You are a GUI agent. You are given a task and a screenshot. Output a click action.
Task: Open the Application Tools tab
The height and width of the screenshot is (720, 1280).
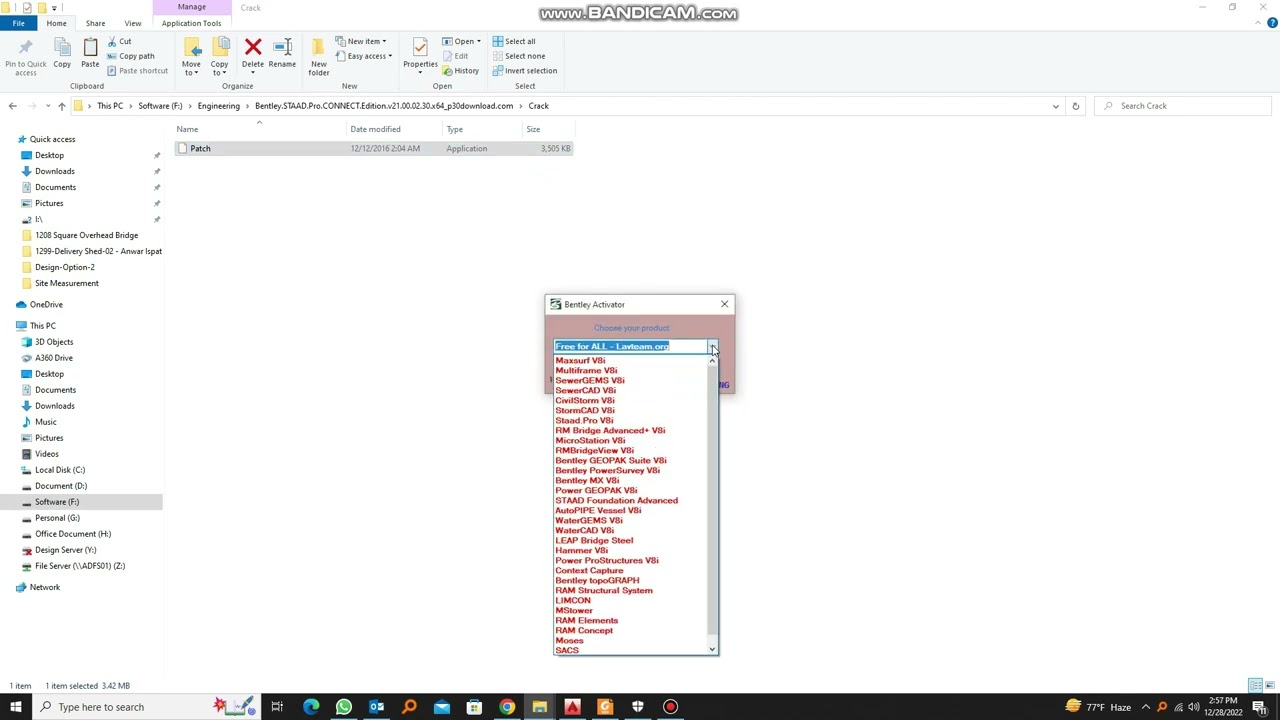click(191, 23)
